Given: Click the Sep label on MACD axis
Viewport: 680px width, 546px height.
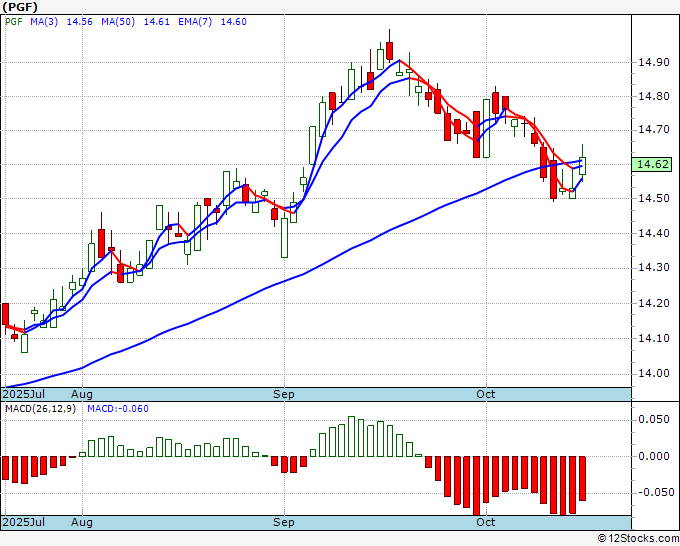Looking at the screenshot, I should [x=284, y=522].
